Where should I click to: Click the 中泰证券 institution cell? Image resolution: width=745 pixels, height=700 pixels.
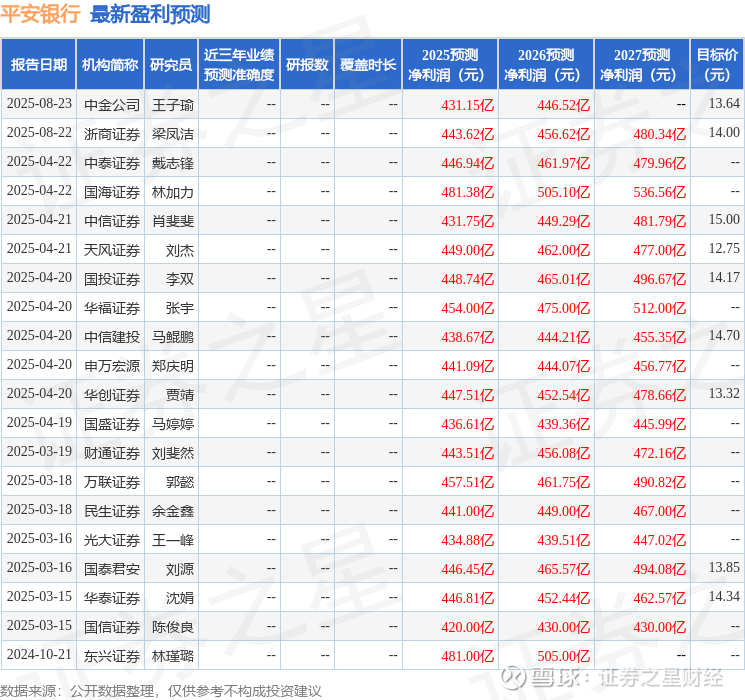click(112, 163)
